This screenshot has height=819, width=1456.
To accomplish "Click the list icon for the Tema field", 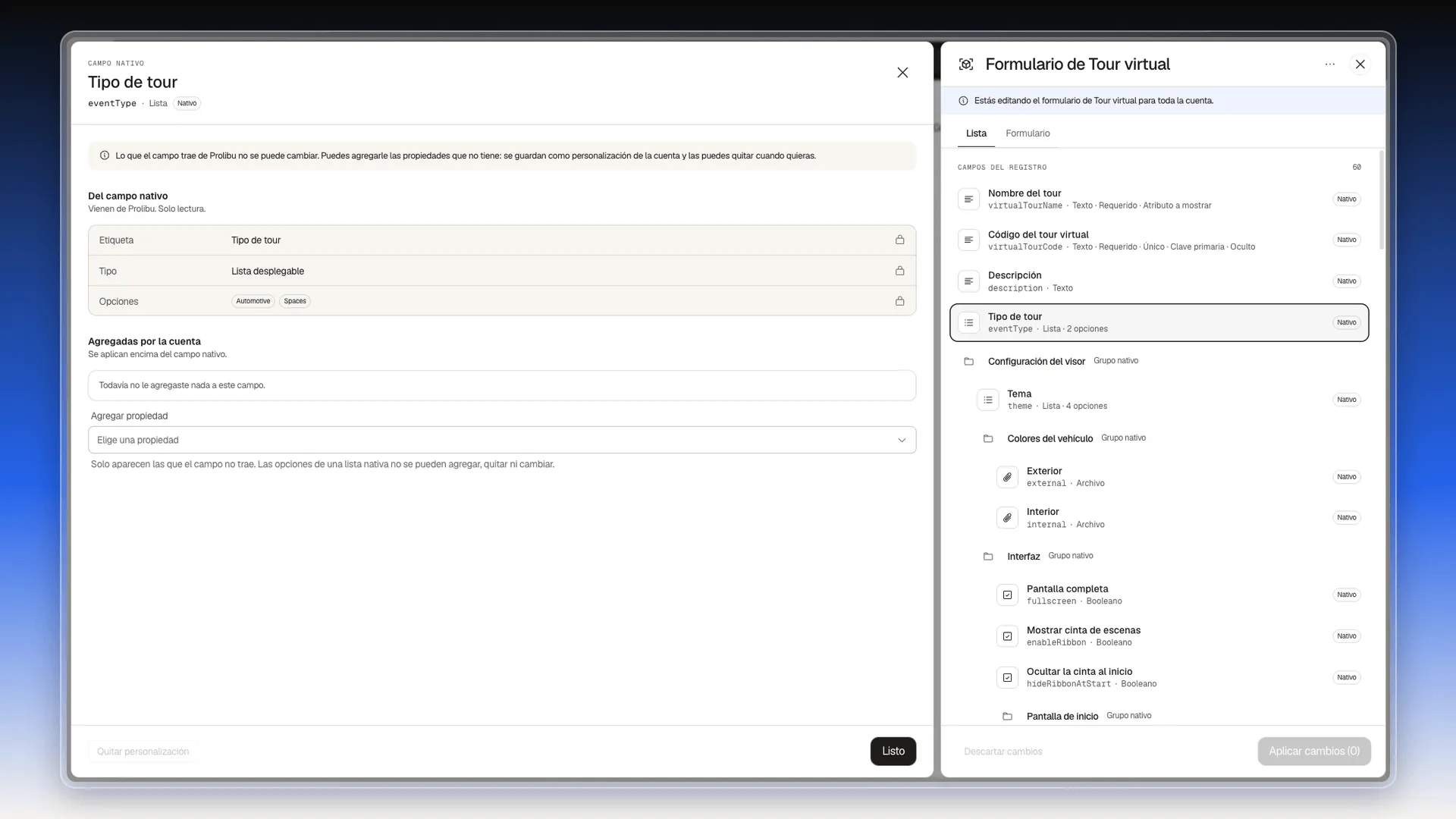I will (x=988, y=400).
